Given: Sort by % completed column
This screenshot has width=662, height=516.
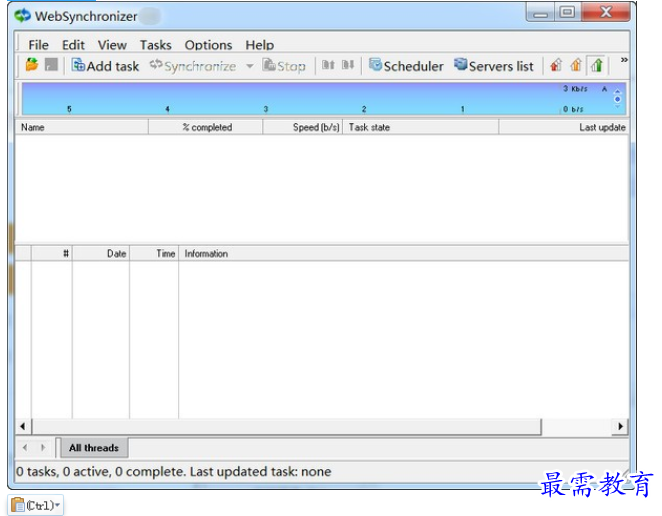Looking at the screenshot, I should pyautogui.click(x=206, y=127).
